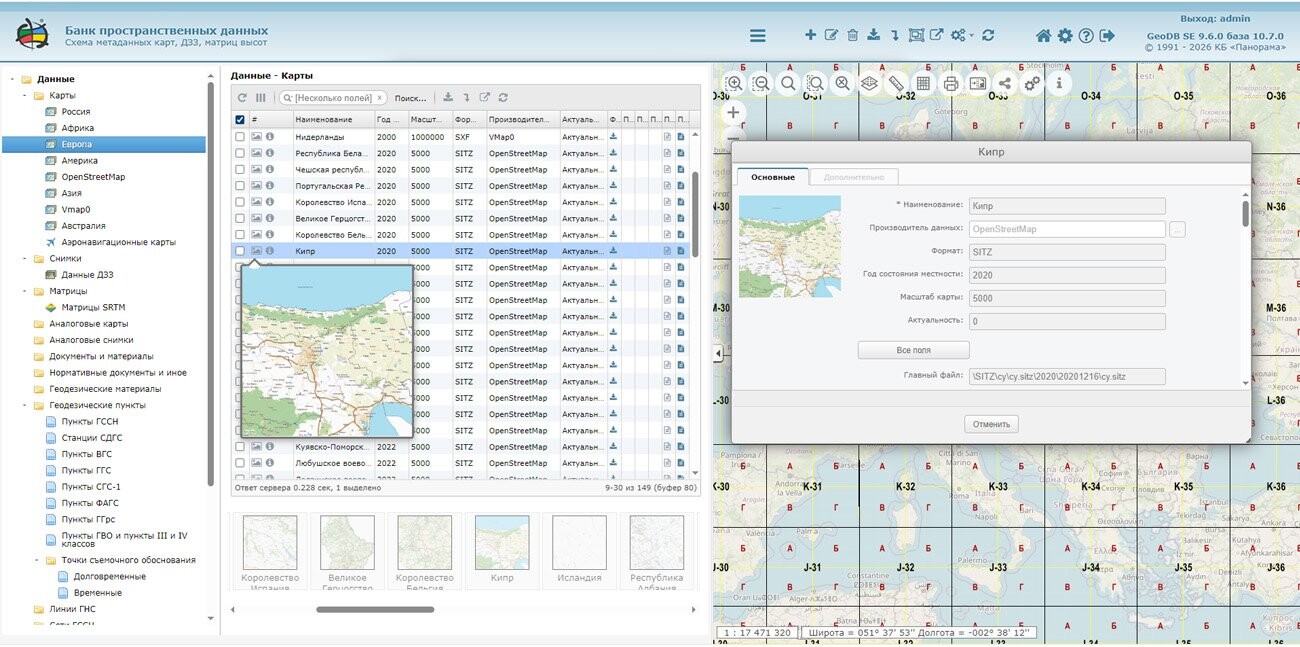
Task: Select the Африка item in the tree
Action: [x=77, y=128]
